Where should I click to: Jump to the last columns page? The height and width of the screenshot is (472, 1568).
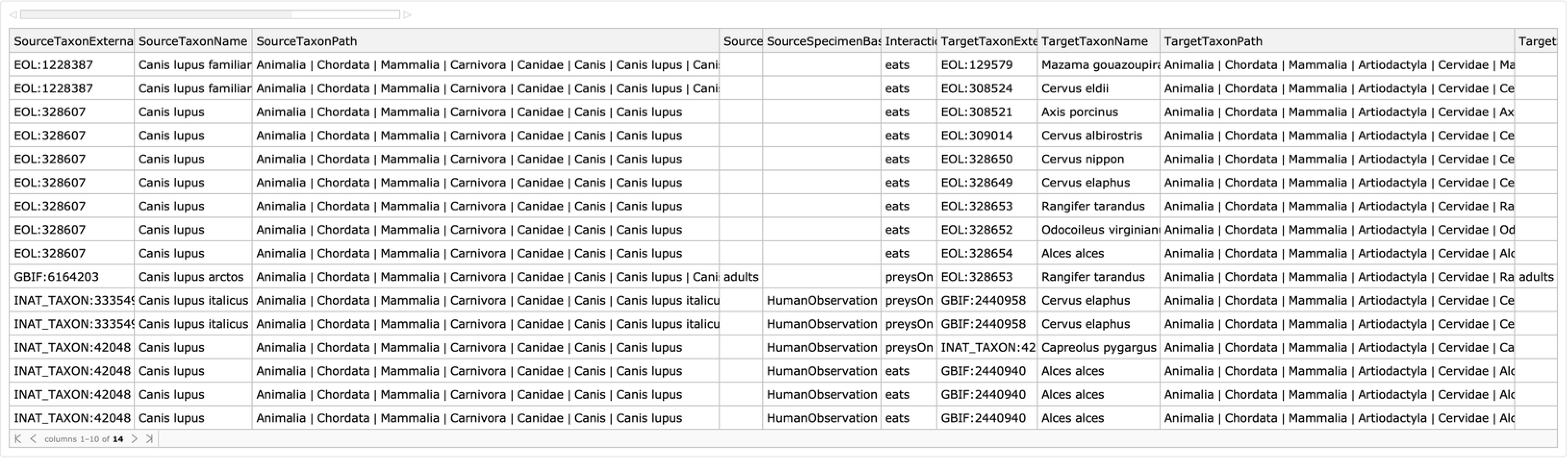149,438
